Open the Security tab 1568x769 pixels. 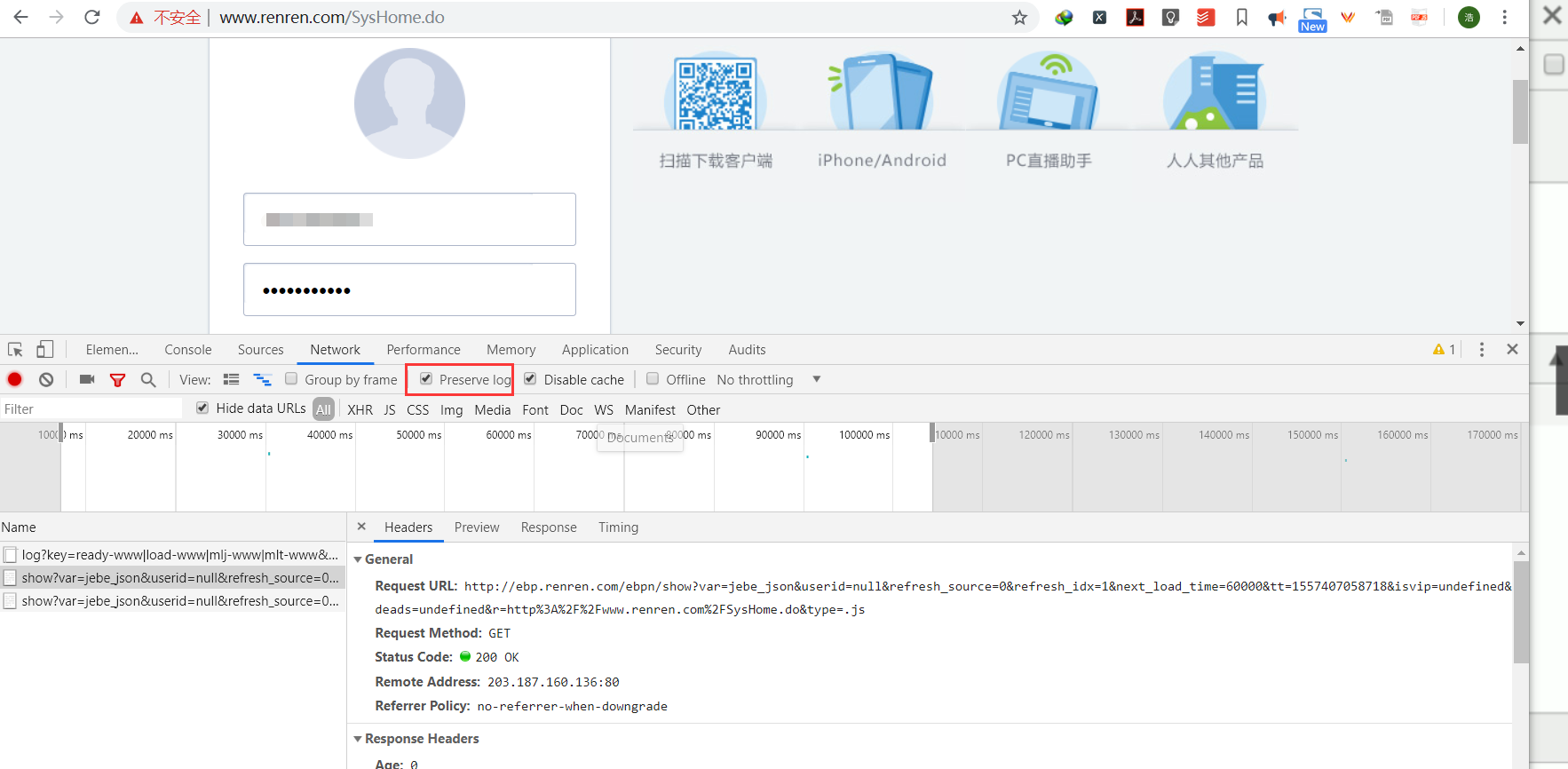coord(678,350)
